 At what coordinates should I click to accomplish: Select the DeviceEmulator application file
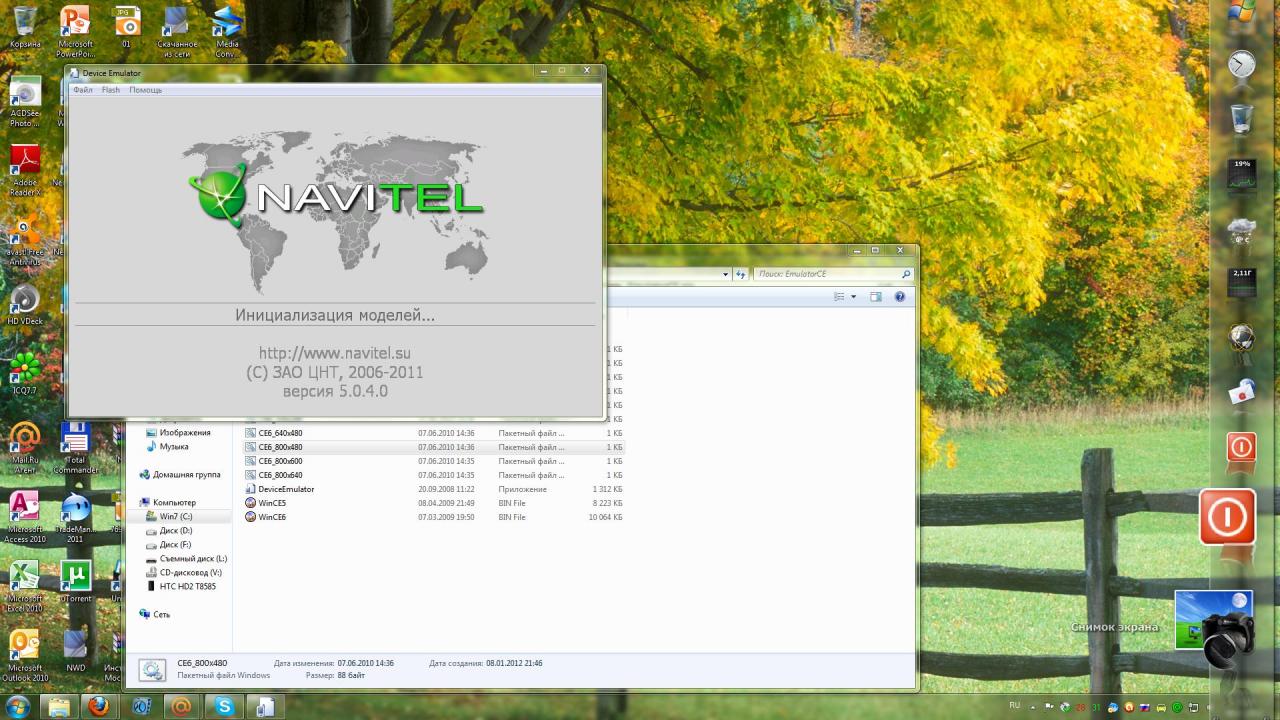pos(285,489)
